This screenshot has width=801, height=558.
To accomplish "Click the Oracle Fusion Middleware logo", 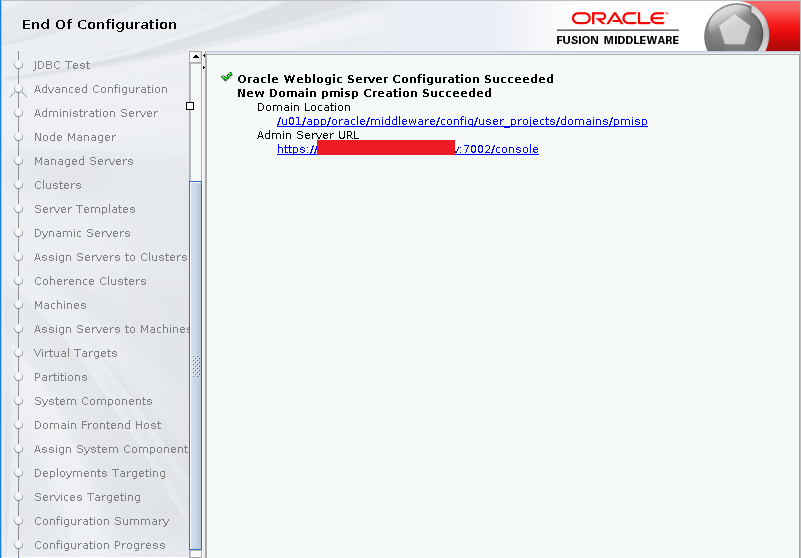I will (x=618, y=27).
